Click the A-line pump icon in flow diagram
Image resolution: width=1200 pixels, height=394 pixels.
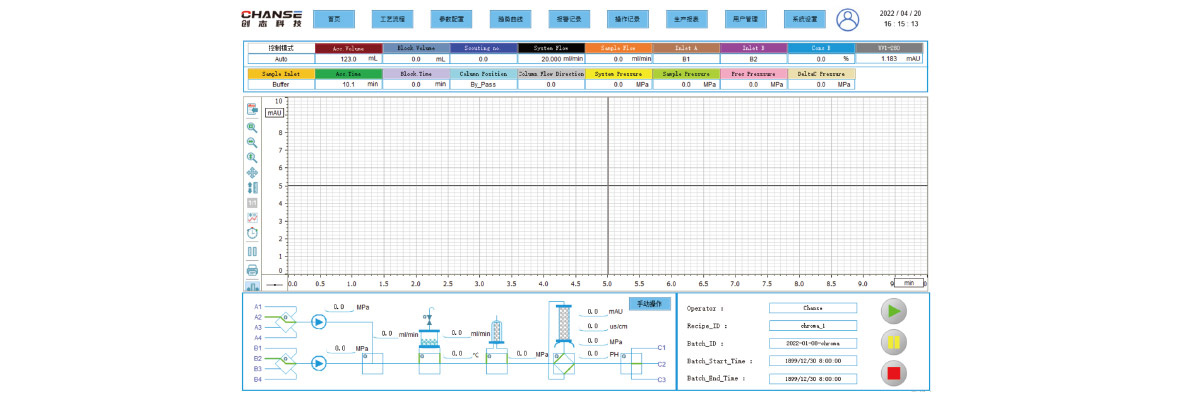pos(318,321)
